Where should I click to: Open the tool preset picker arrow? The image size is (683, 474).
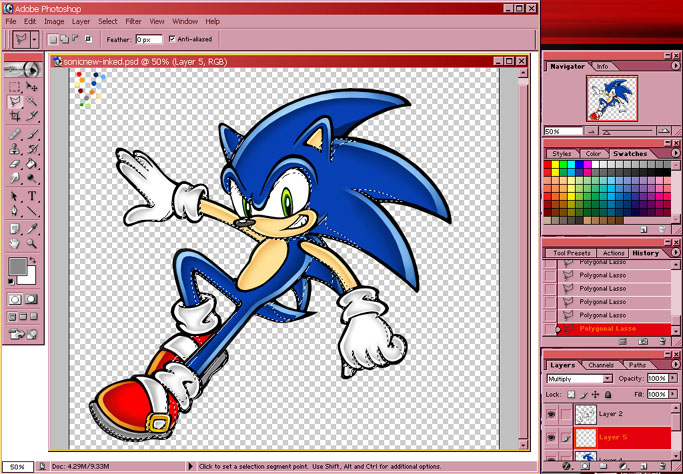pyautogui.click(x=34, y=40)
